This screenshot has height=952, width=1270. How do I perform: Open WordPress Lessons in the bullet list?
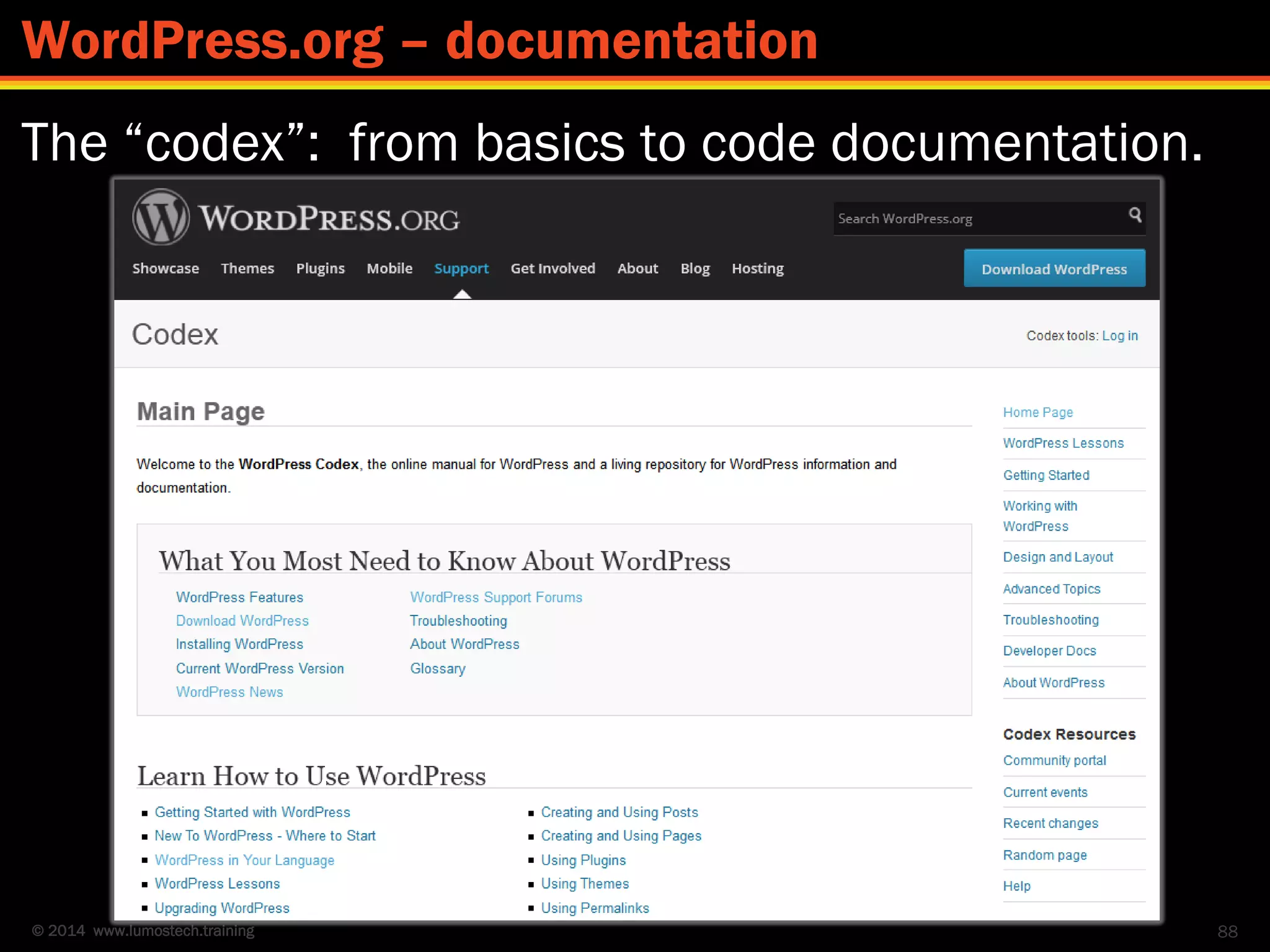click(217, 883)
